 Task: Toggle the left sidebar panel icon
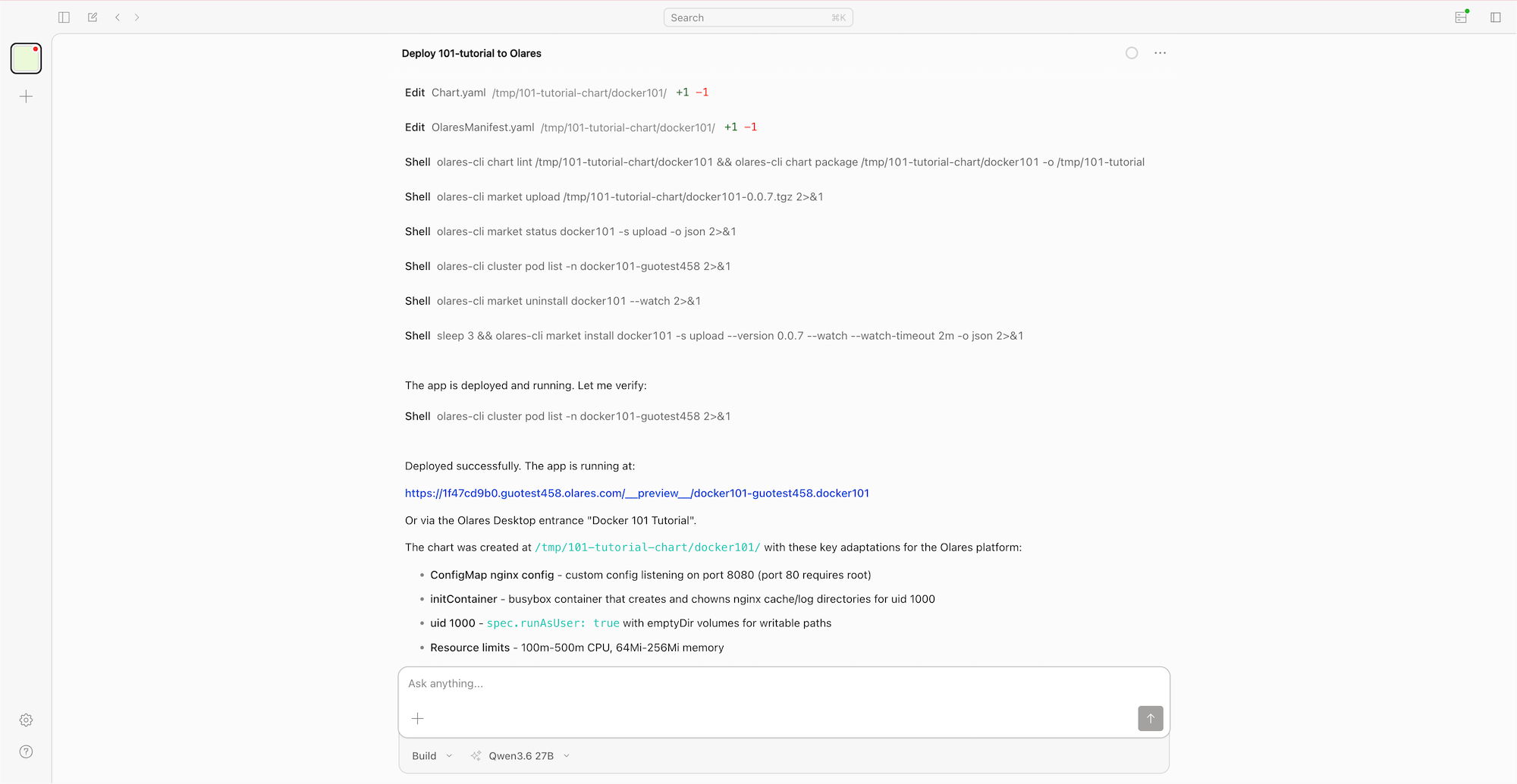[x=64, y=17]
